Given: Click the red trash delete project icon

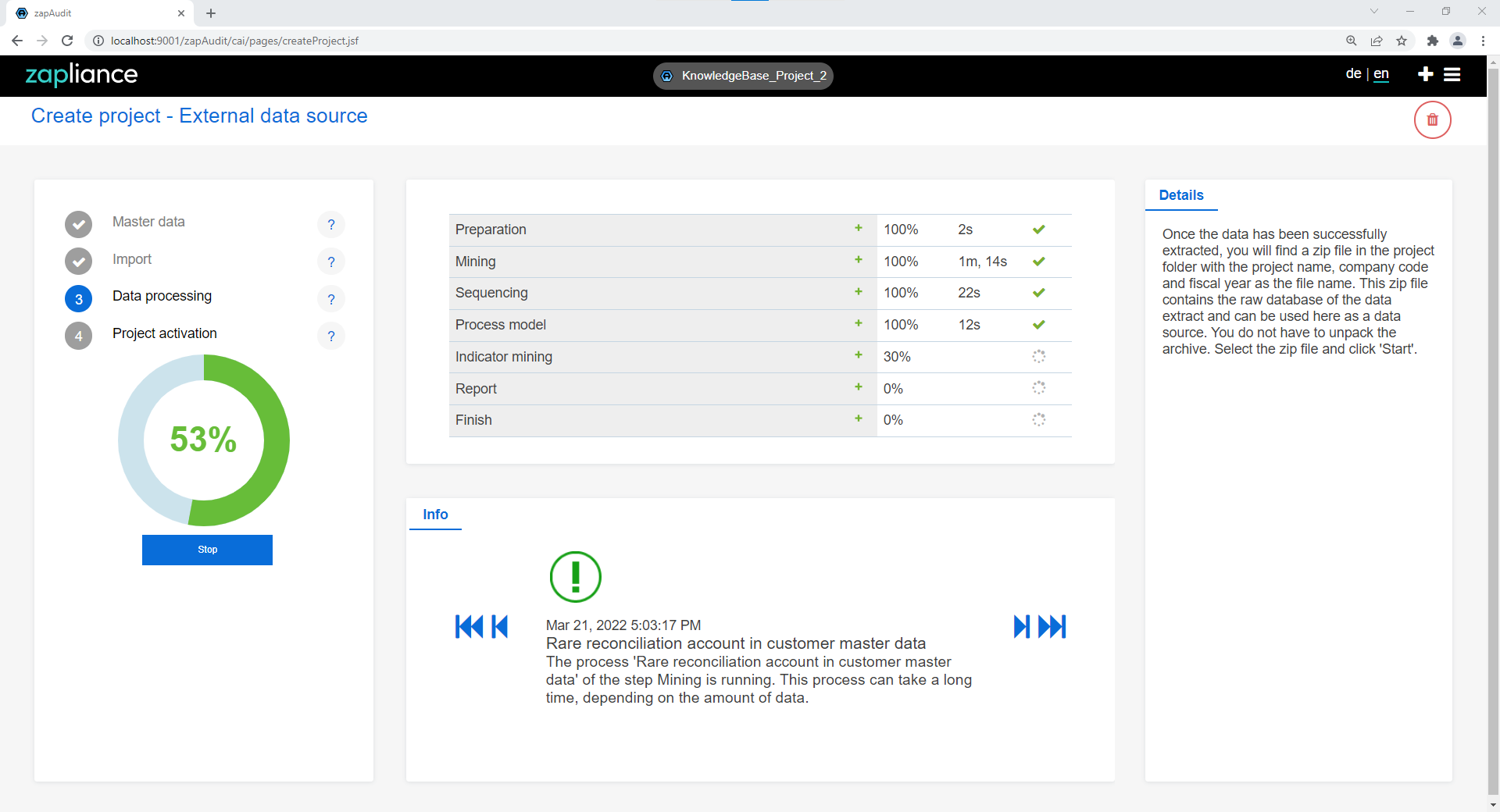Looking at the screenshot, I should coord(1432,120).
